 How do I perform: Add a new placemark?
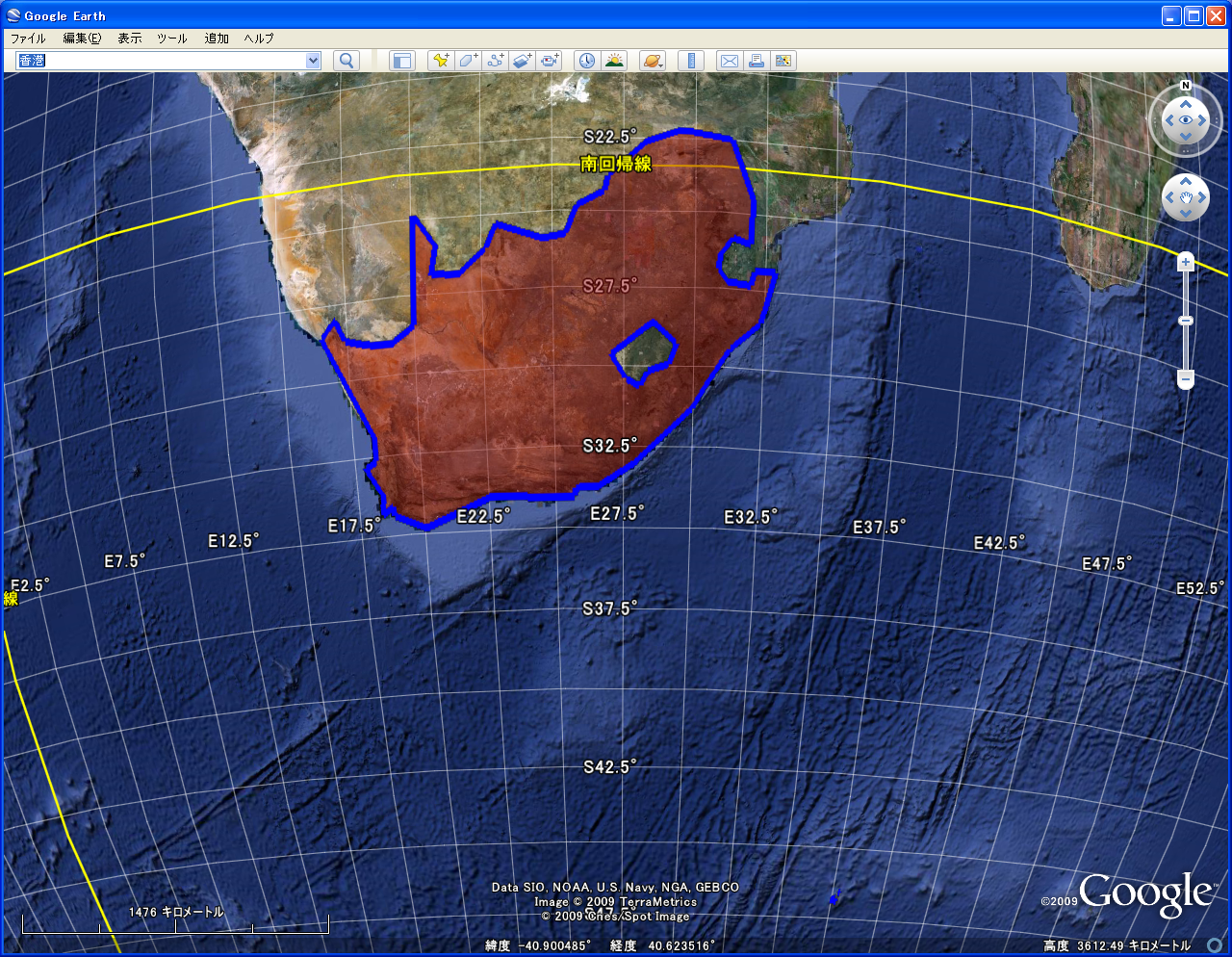click(x=441, y=61)
